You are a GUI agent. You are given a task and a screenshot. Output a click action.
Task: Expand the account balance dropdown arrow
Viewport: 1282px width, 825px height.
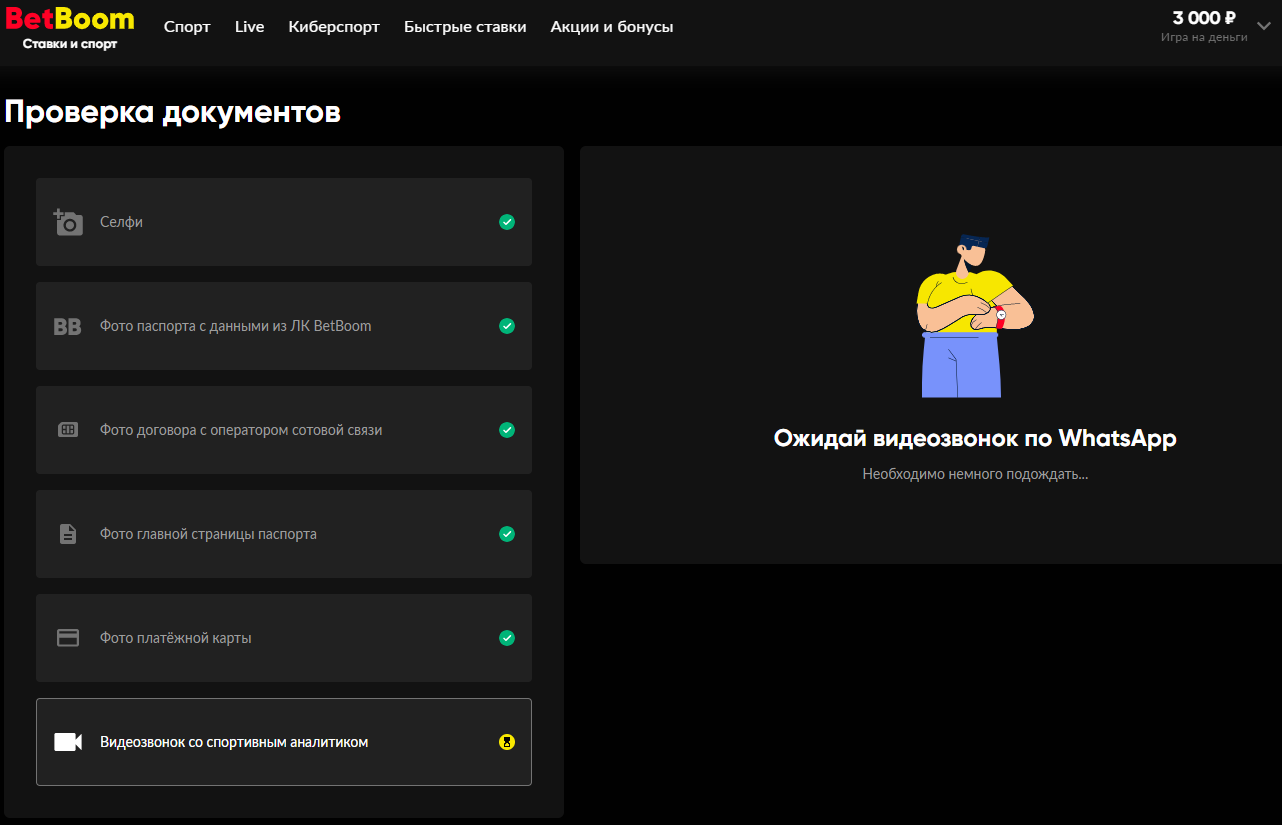[1263, 27]
